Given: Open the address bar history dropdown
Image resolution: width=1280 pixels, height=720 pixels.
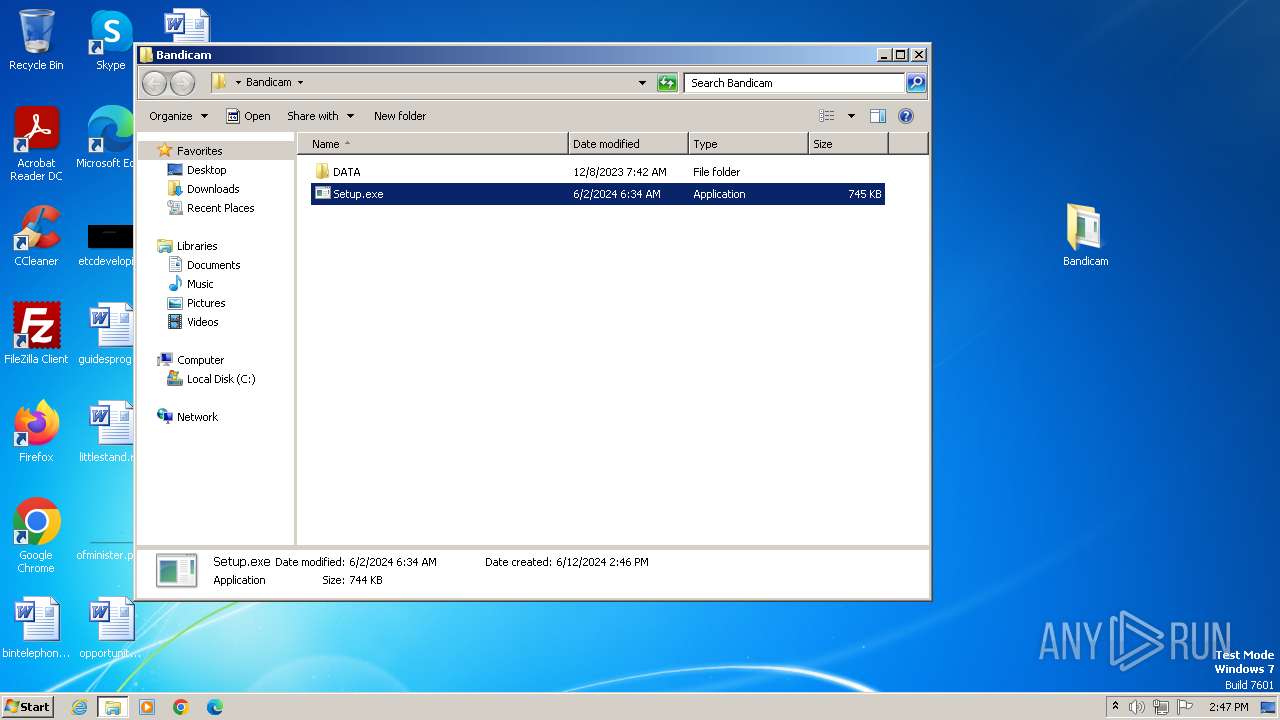Looking at the screenshot, I should (x=642, y=83).
